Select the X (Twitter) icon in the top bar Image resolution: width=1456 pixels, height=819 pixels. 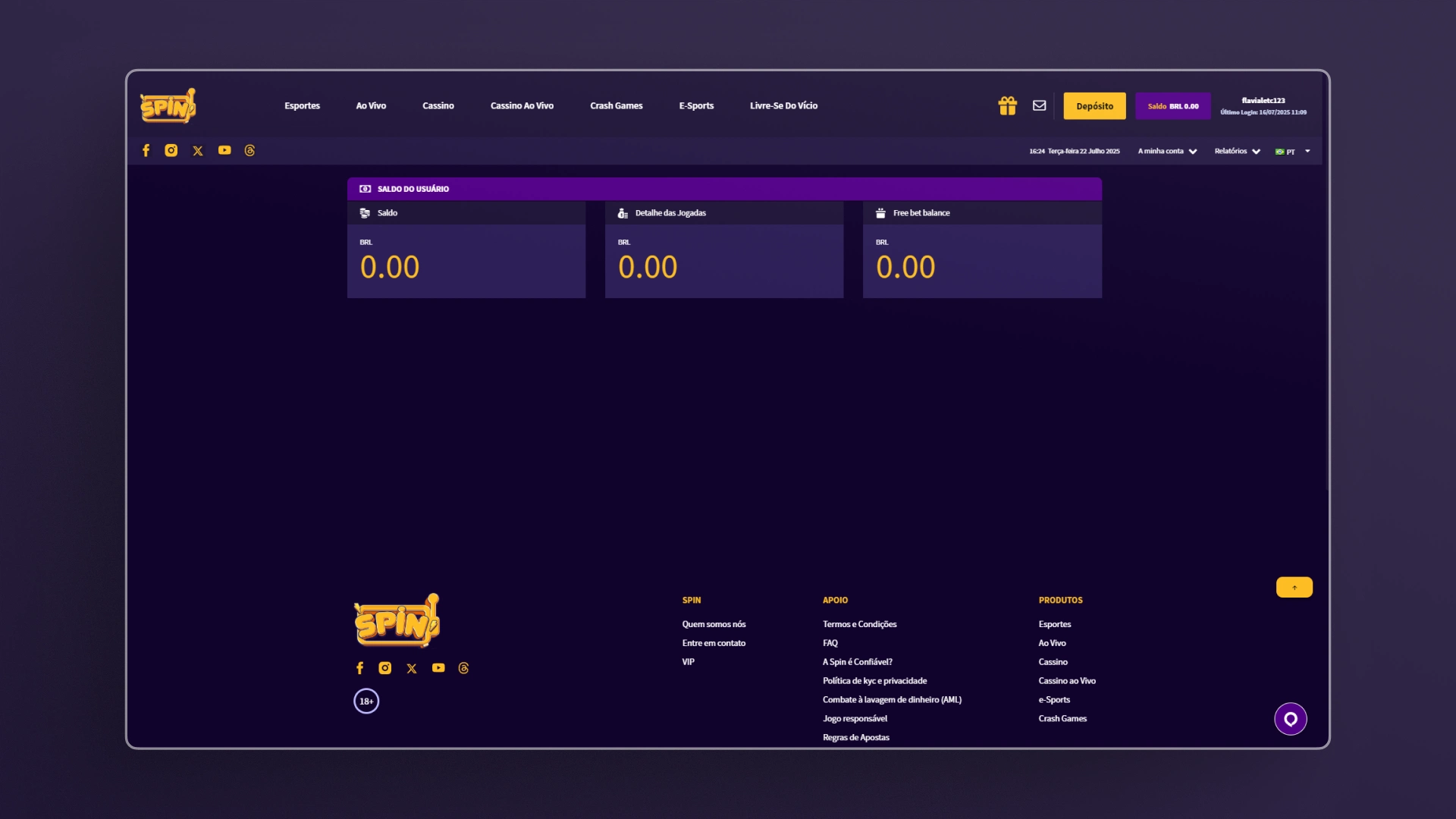tap(198, 150)
